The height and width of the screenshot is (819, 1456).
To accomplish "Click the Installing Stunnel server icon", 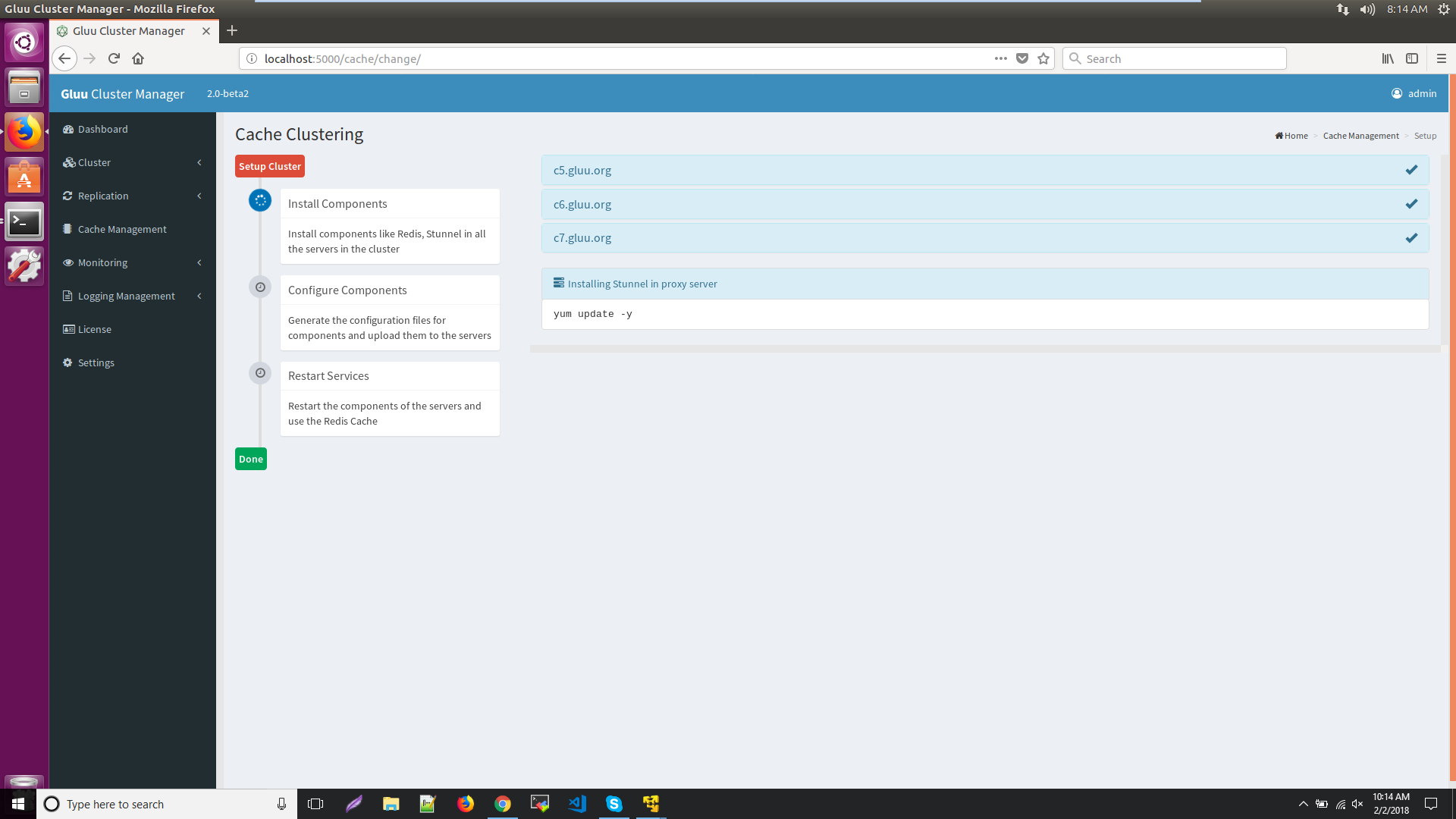I will (x=559, y=283).
